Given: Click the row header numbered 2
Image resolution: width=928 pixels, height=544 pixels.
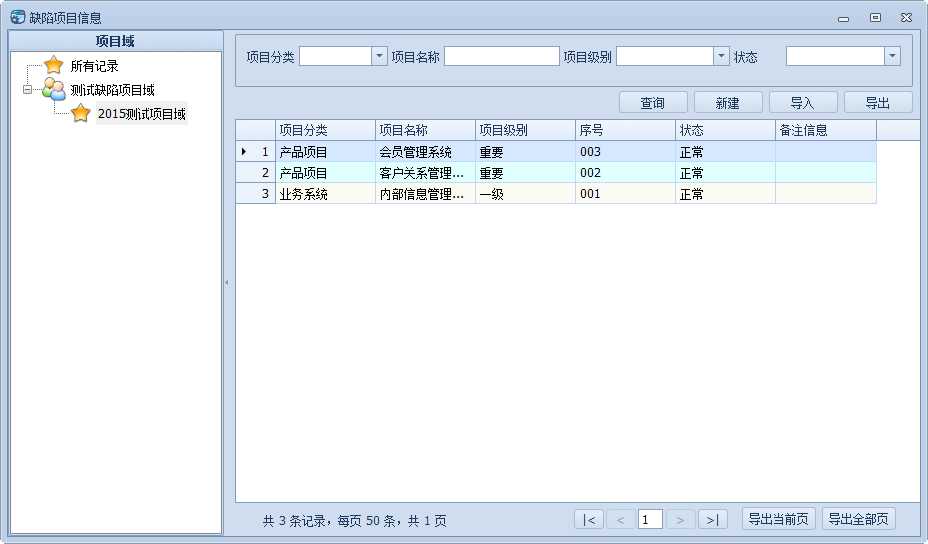Looking at the screenshot, I should click(256, 173).
